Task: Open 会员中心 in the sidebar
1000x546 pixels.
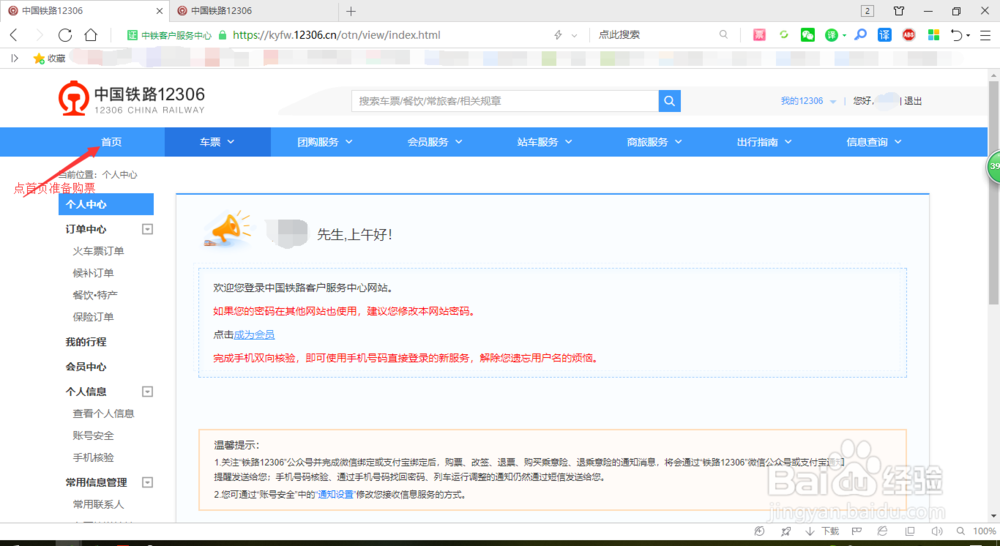Action: coord(85,367)
